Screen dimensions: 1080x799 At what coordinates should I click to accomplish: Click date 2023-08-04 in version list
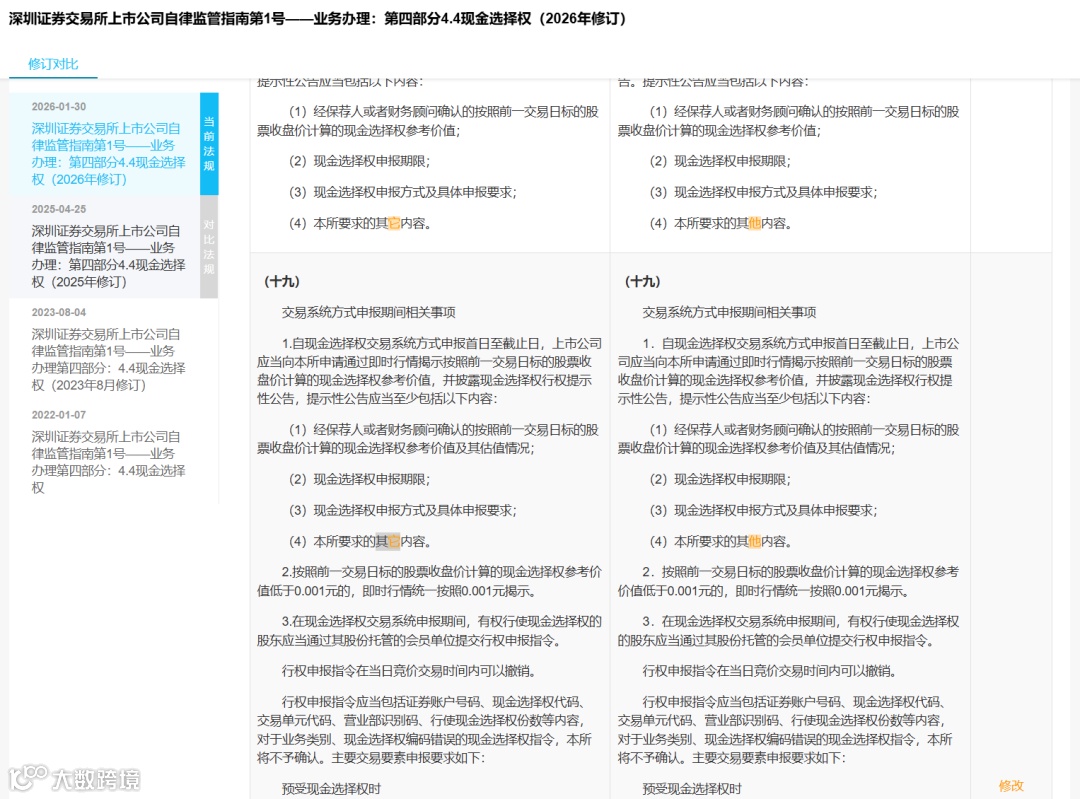pos(59,313)
